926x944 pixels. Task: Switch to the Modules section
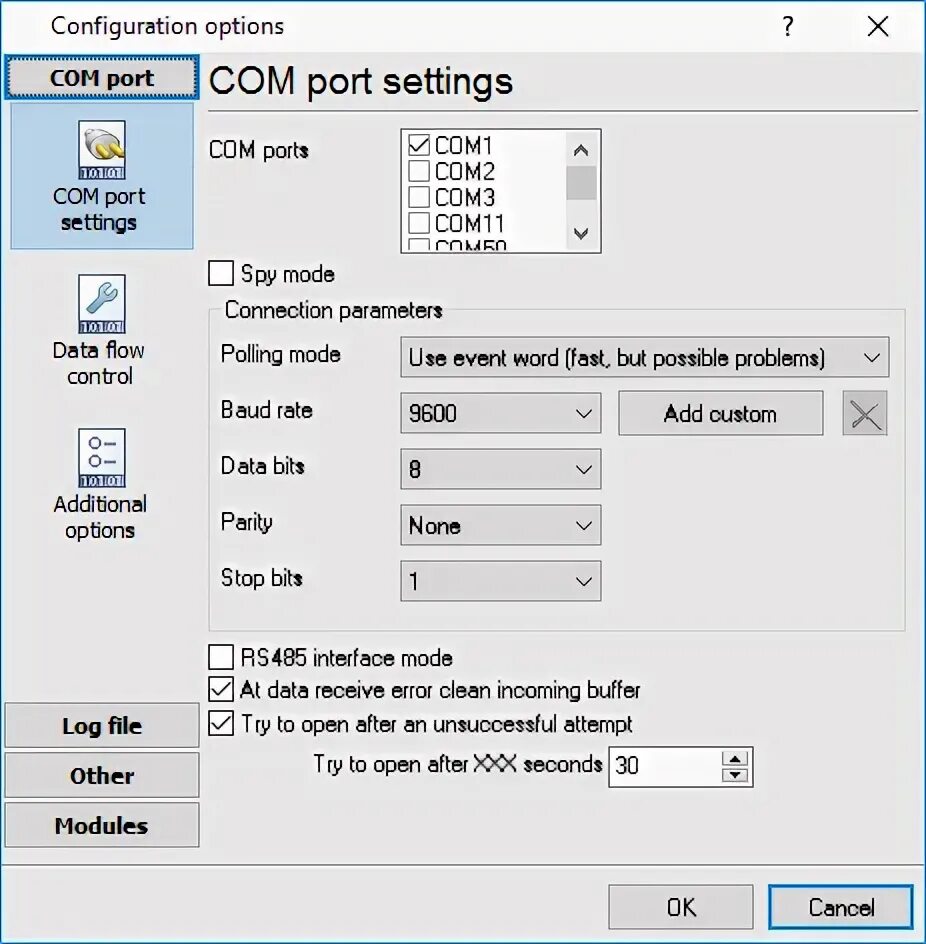pyautogui.click(x=102, y=825)
